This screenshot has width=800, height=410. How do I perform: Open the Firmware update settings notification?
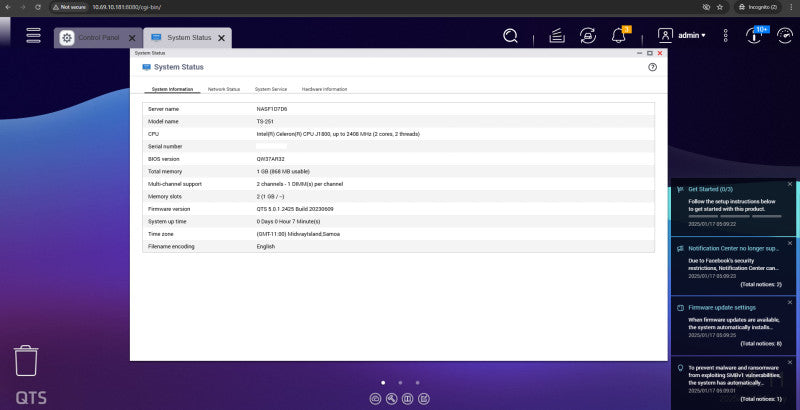coord(733,325)
